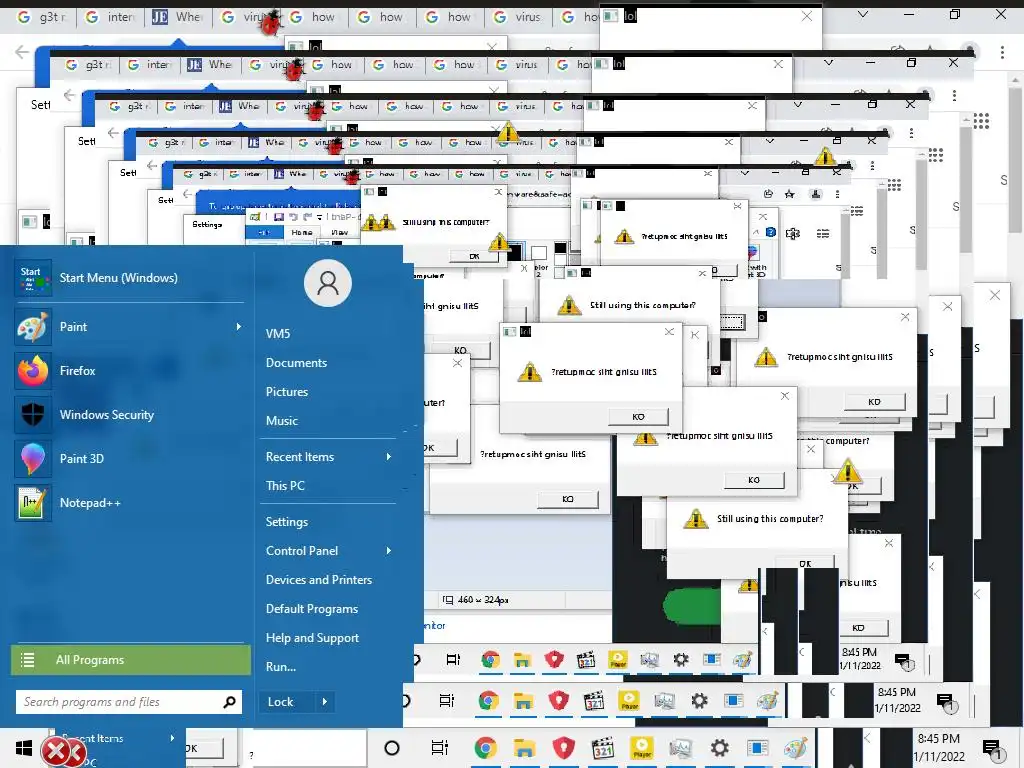The height and width of the screenshot is (768, 1024).
Task: Open All Programs in the Start menu
Action: (x=131, y=660)
